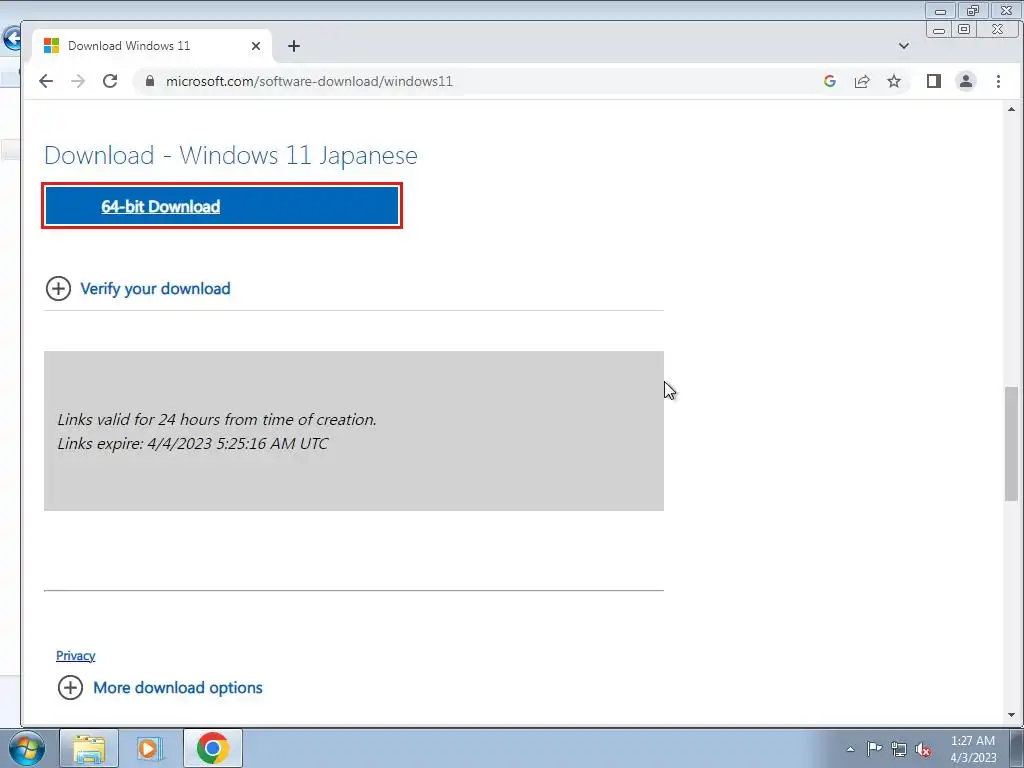
Task: Expand Verify your download section
Action: (x=155, y=289)
